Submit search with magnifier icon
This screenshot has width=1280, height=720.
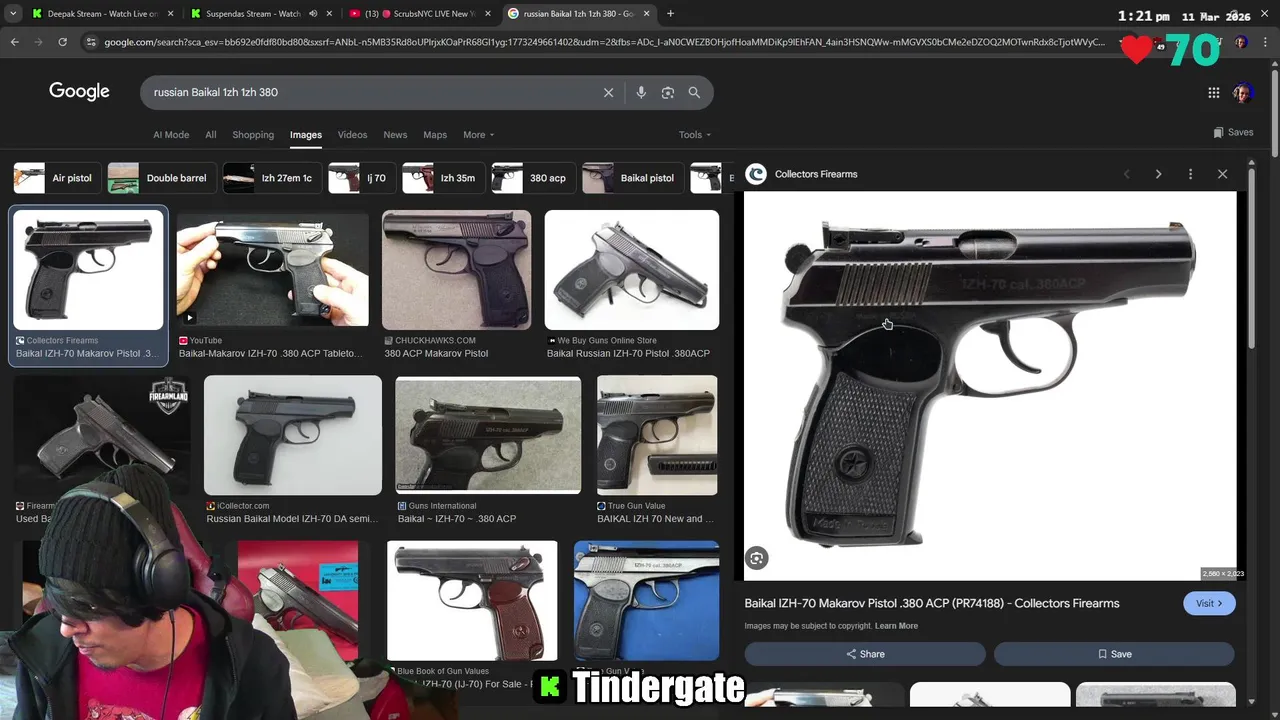[x=694, y=92]
